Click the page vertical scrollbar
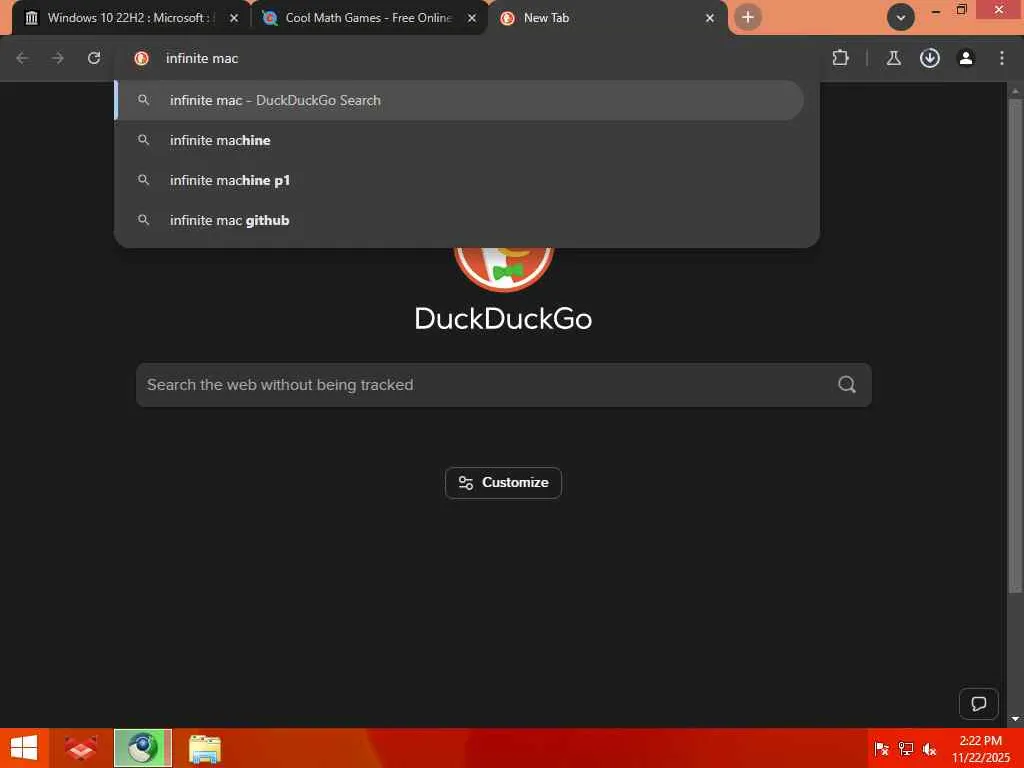This screenshot has width=1024, height=768. (1014, 346)
